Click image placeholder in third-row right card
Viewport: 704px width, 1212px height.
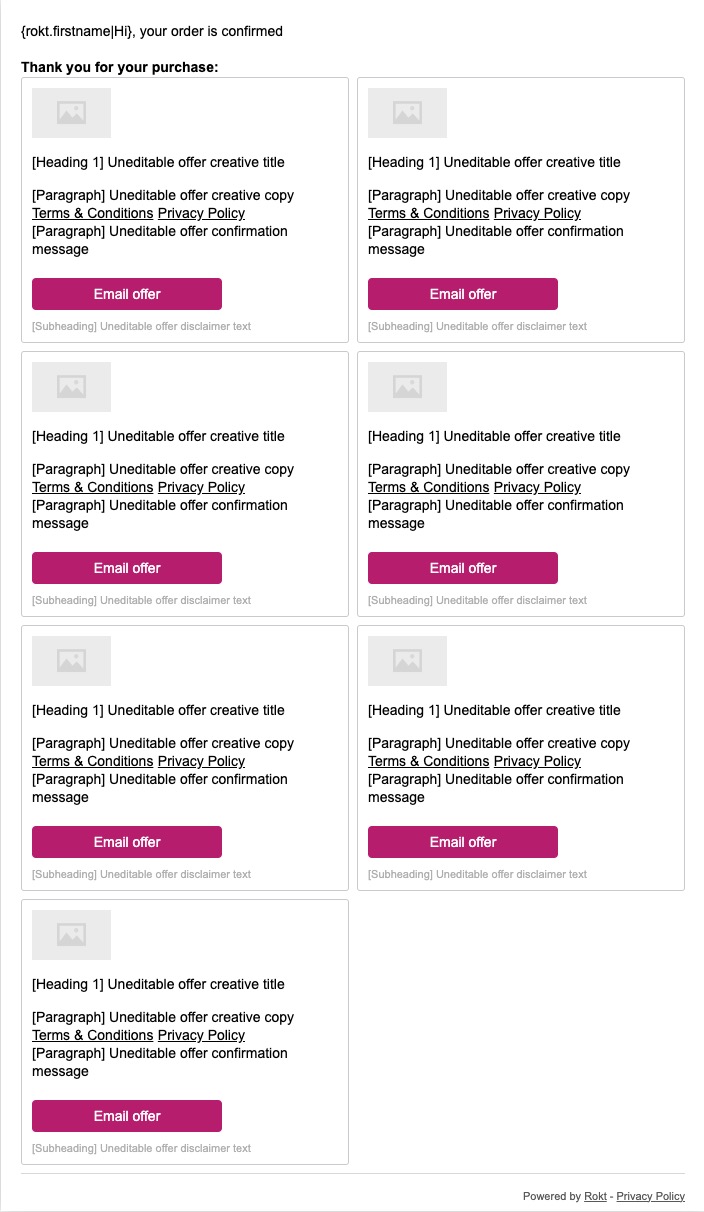407,661
